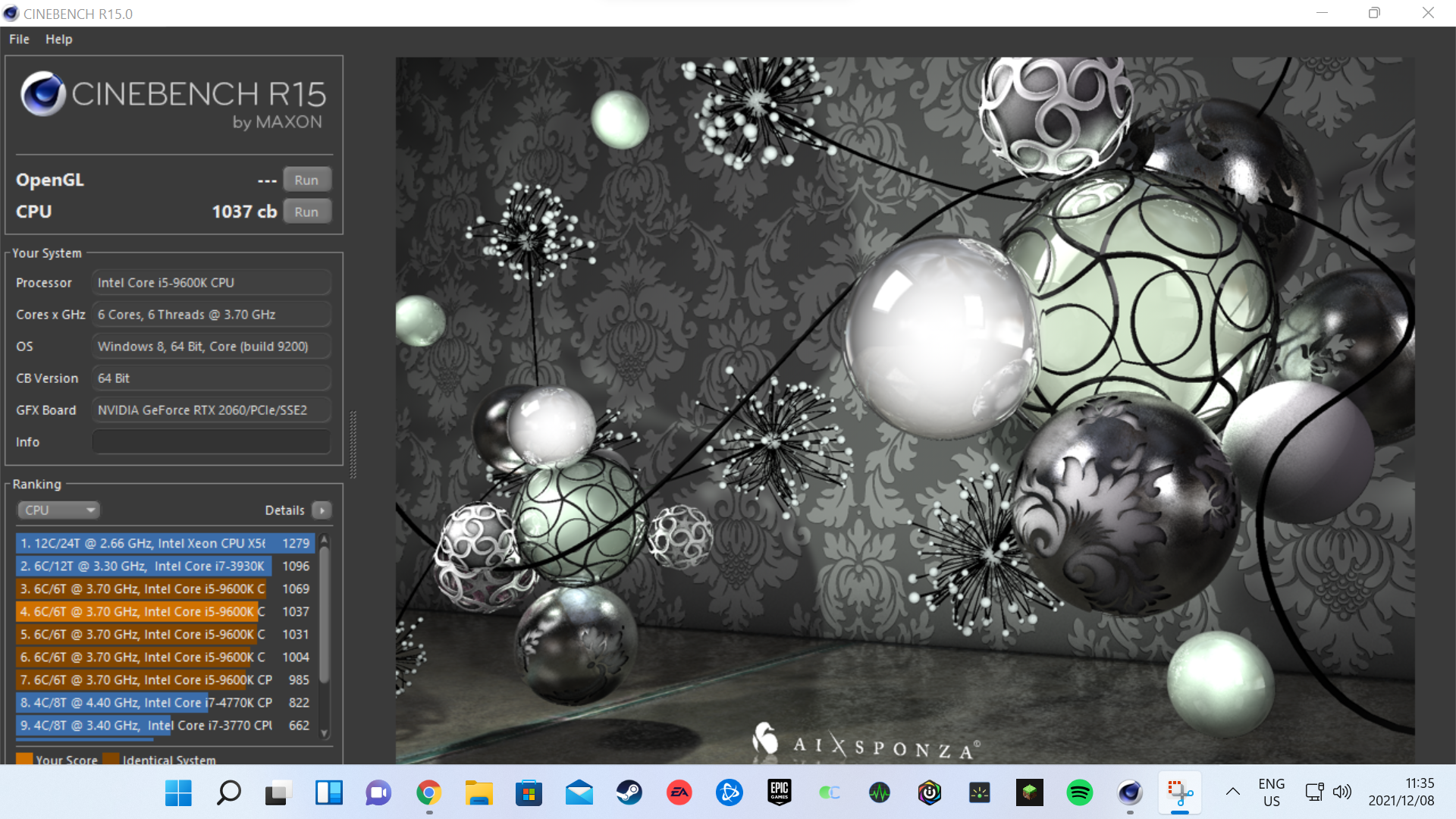Select ranking entry 8 Core i7-4770K
Image resolution: width=1456 pixels, height=819 pixels.
point(165,702)
